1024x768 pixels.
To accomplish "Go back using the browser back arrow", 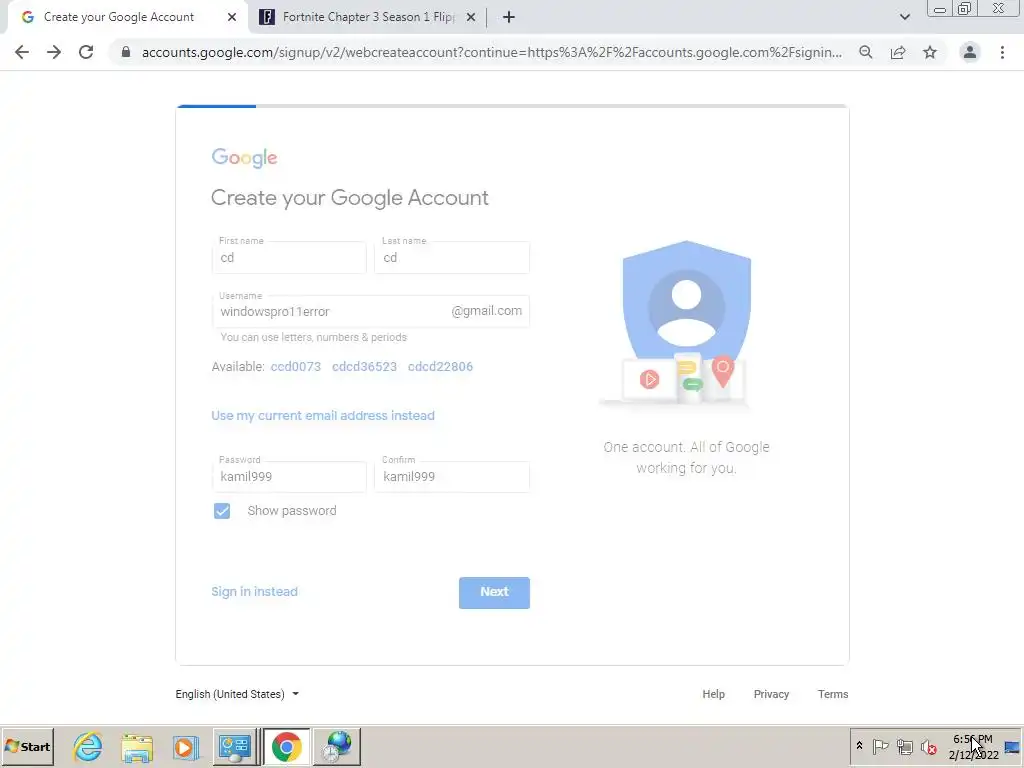I will coord(22,52).
